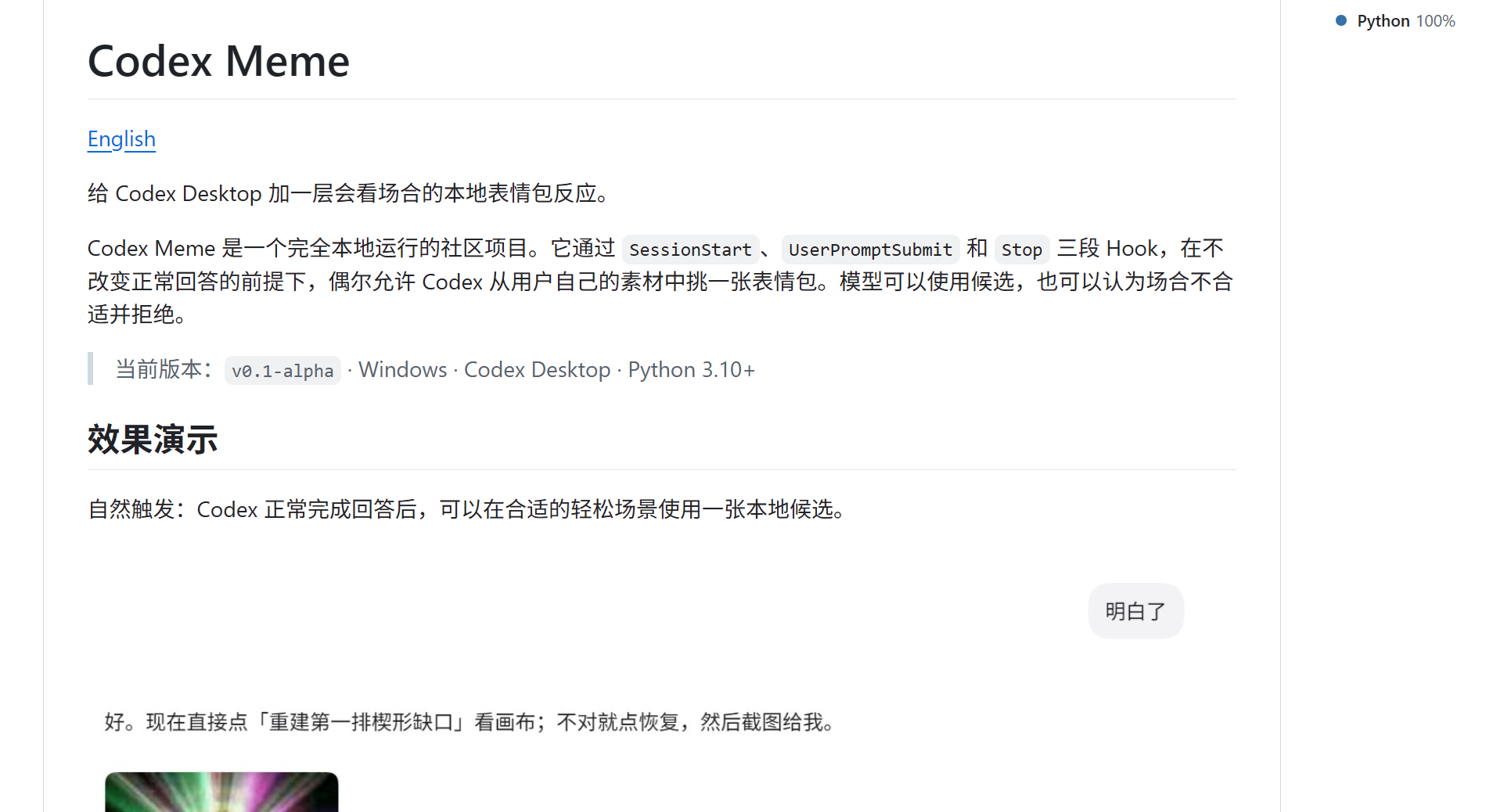1493x812 pixels.
Task: Click the 当前版本 label in blockquote
Action: point(165,369)
